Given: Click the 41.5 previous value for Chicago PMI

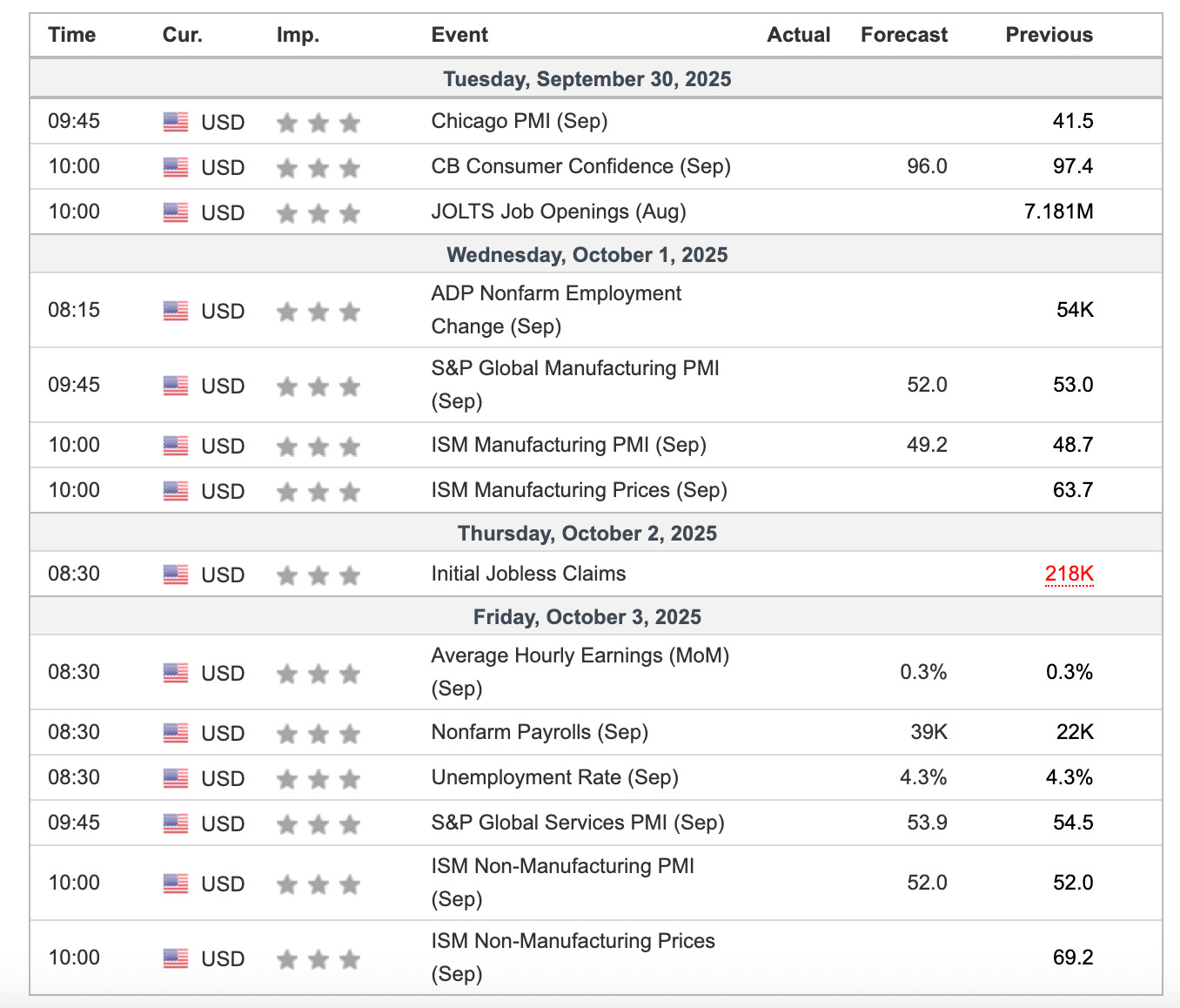Looking at the screenshot, I should pyautogui.click(x=1073, y=121).
